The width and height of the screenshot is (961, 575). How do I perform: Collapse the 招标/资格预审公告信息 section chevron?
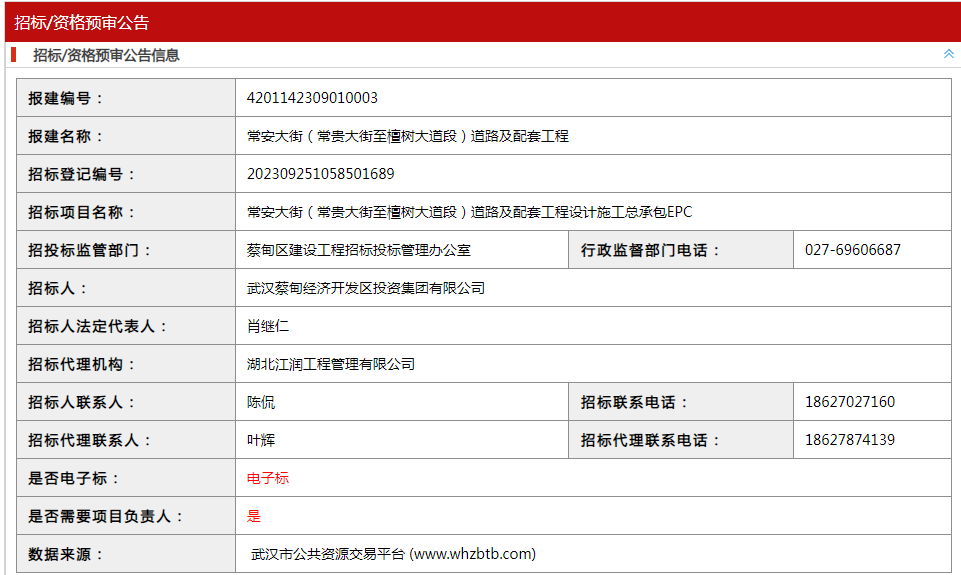(x=948, y=54)
